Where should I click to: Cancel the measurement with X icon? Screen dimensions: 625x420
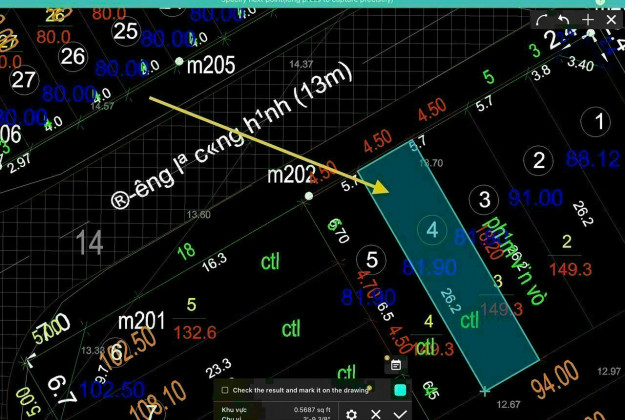coord(375,414)
